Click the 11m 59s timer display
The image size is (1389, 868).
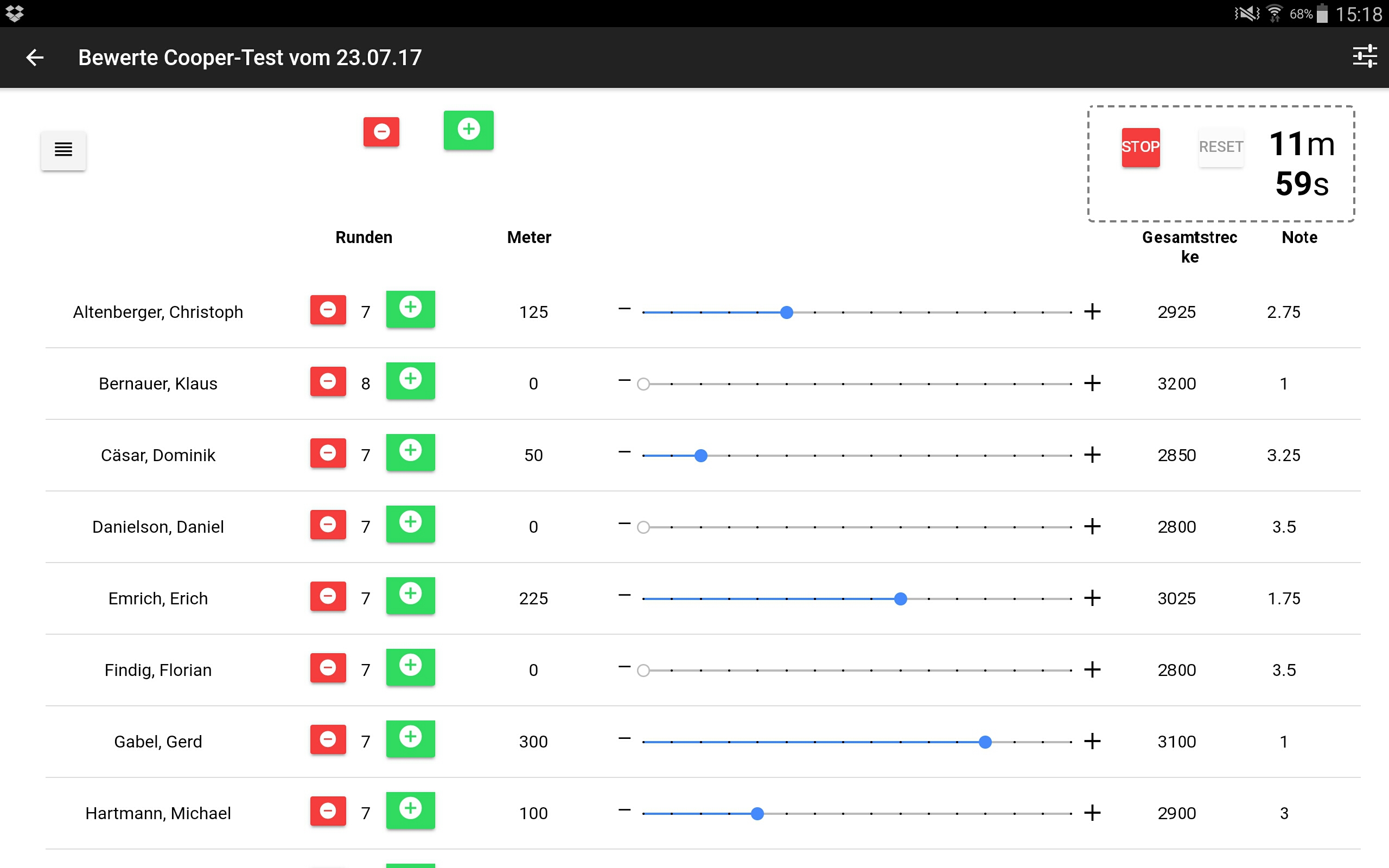tap(1302, 164)
